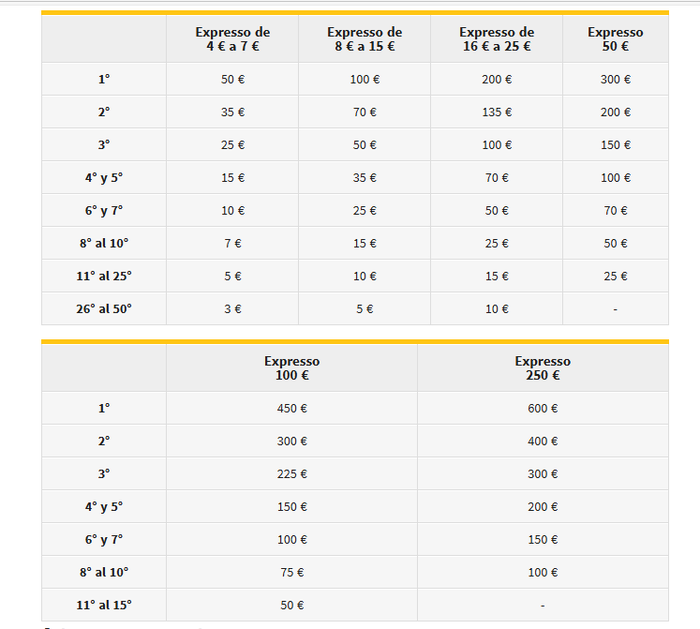Select the '11° al 25°' row label

pos(104,276)
